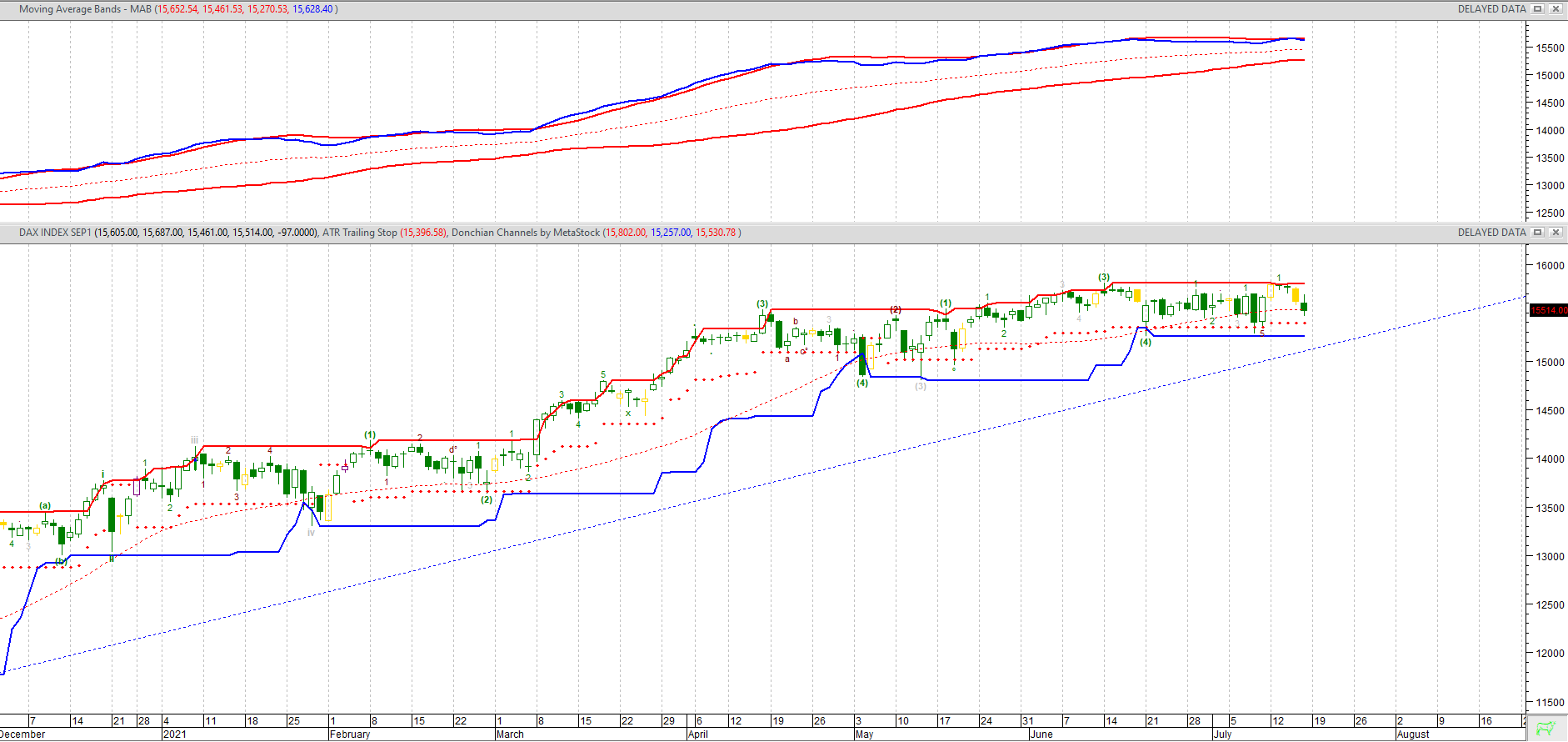Click the December label on date axis
1568x742 pixels.
point(23,734)
